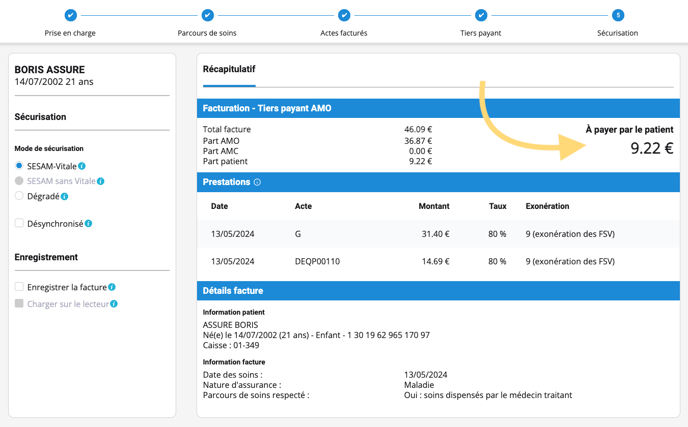
Task: Click the Actes facturés step label
Action: pyautogui.click(x=344, y=33)
